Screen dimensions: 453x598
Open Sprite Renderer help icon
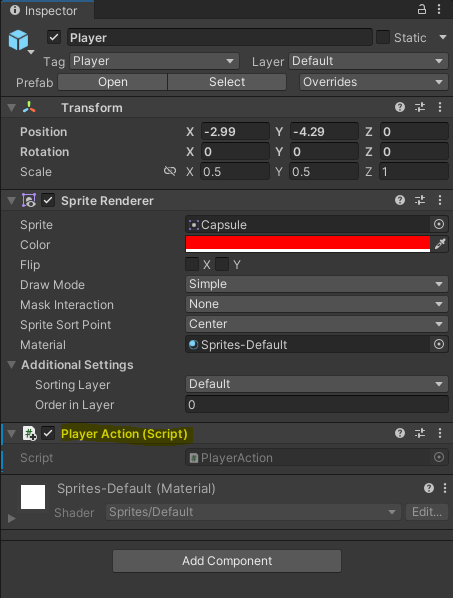coord(400,200)
